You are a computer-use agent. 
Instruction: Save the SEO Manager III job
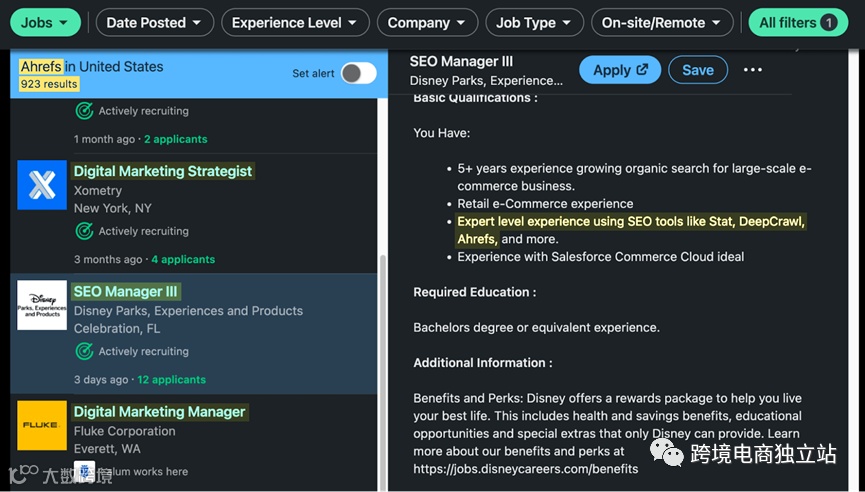pyautogui.click(x=697, y=70)
